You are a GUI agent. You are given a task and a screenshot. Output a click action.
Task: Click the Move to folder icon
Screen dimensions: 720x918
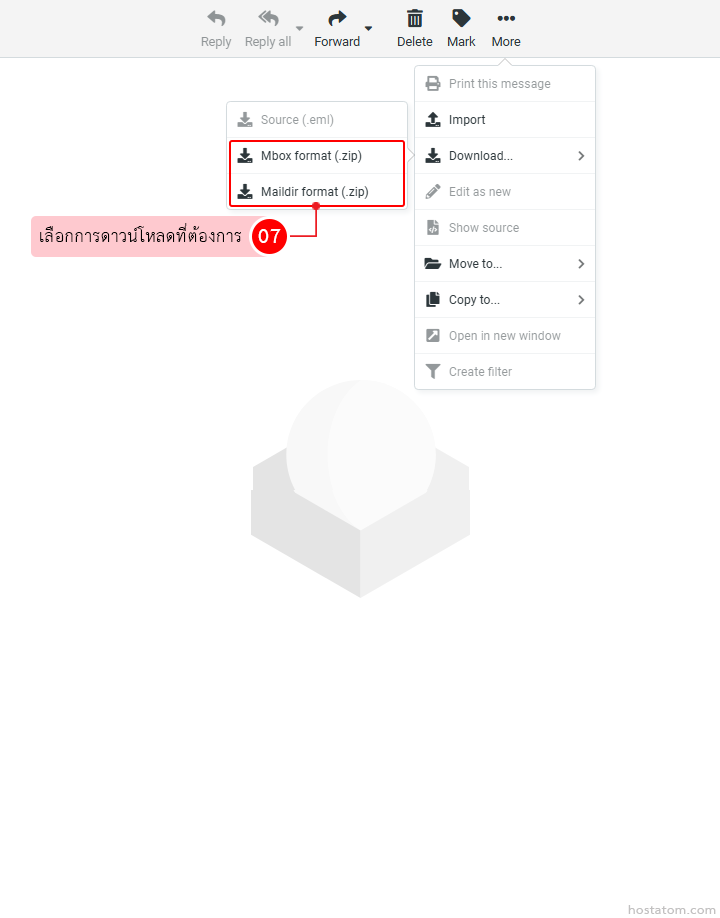[433, 263]
